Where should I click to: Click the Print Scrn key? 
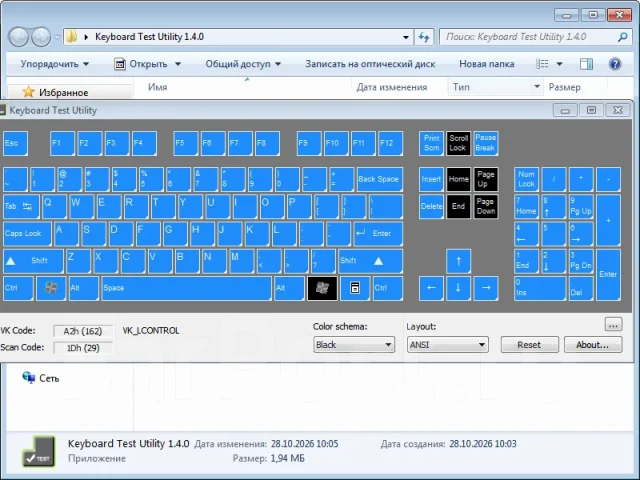click(431, 143)
